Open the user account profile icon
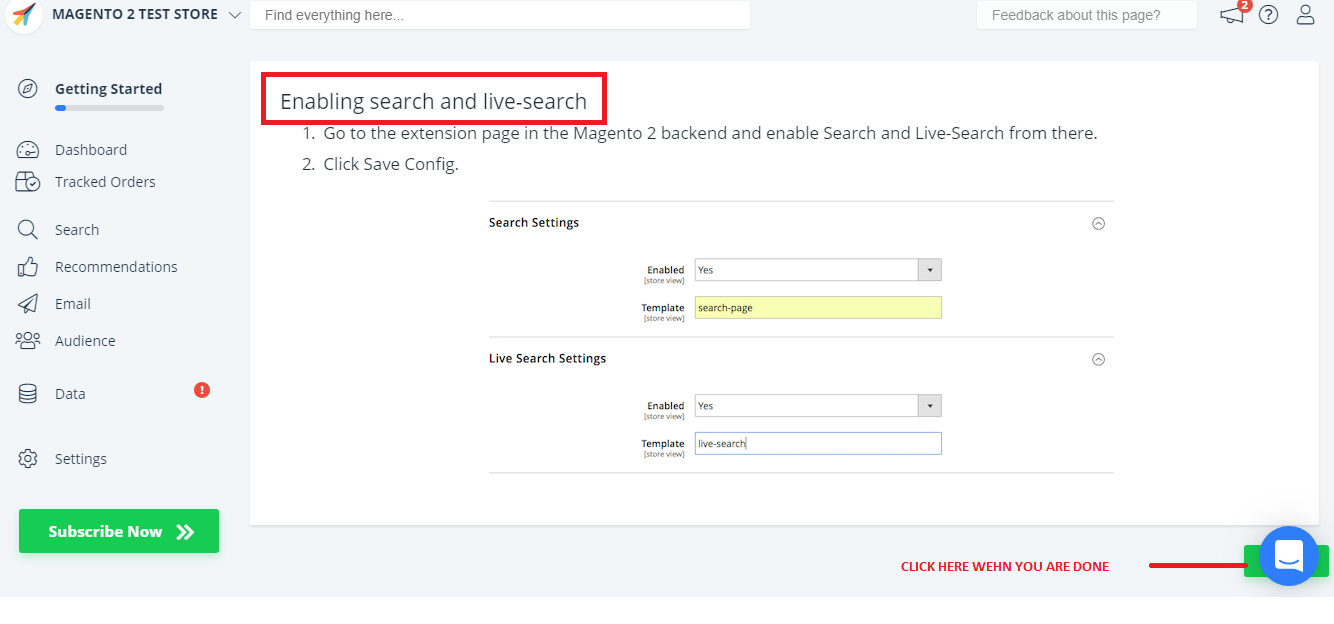The height and width of the screenshot is (624, 1334). point(1305,15)
